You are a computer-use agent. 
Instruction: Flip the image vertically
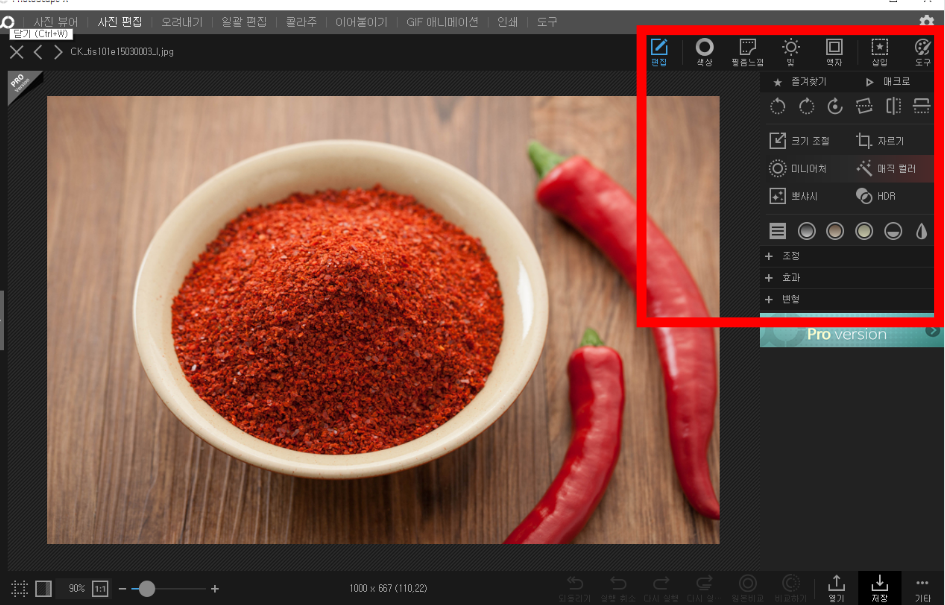pos(921,107)
